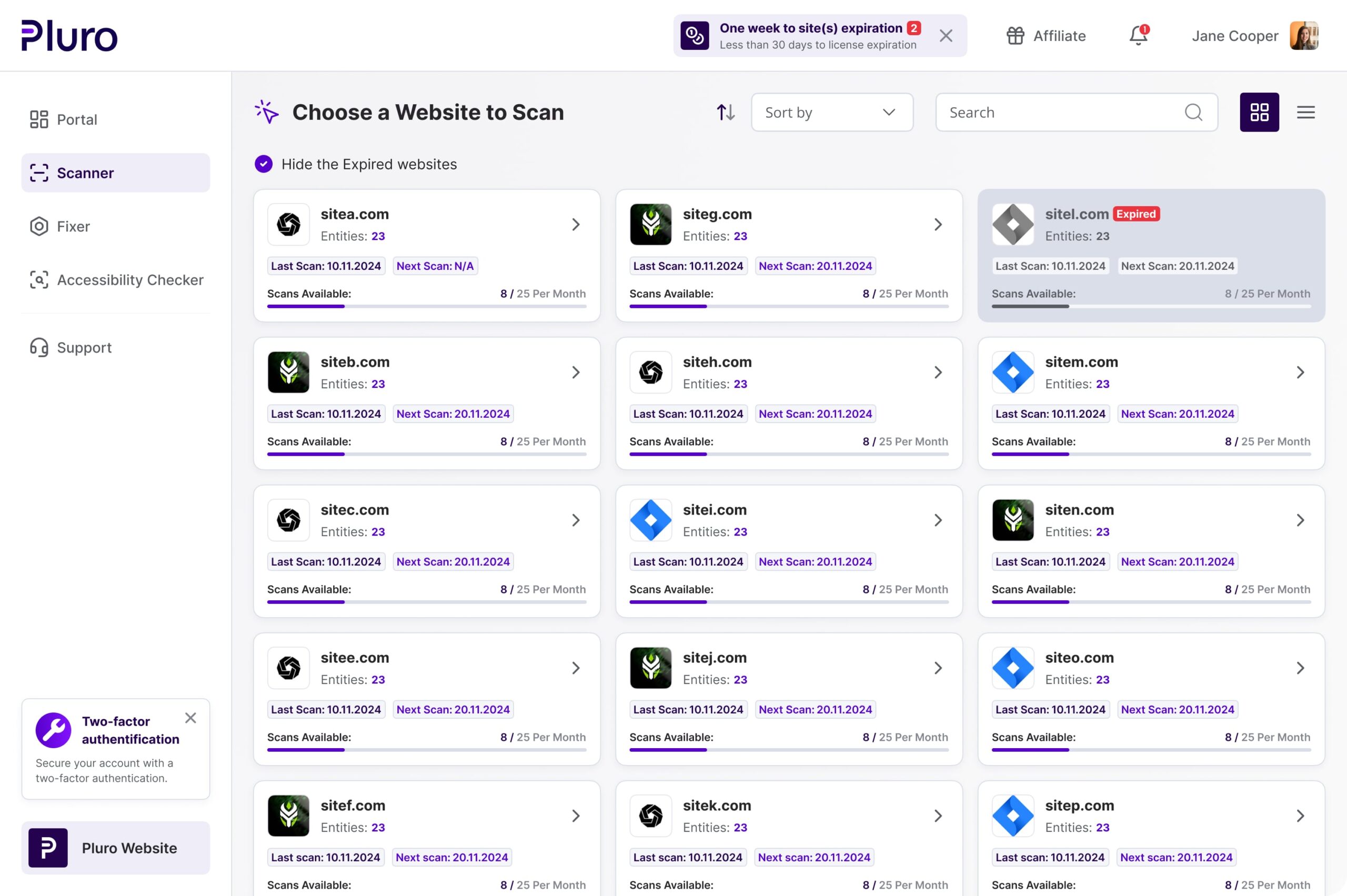This screenshot has height=896, width=1347.
Task: Toggle Hide the Expired websites
Action: 264,164
